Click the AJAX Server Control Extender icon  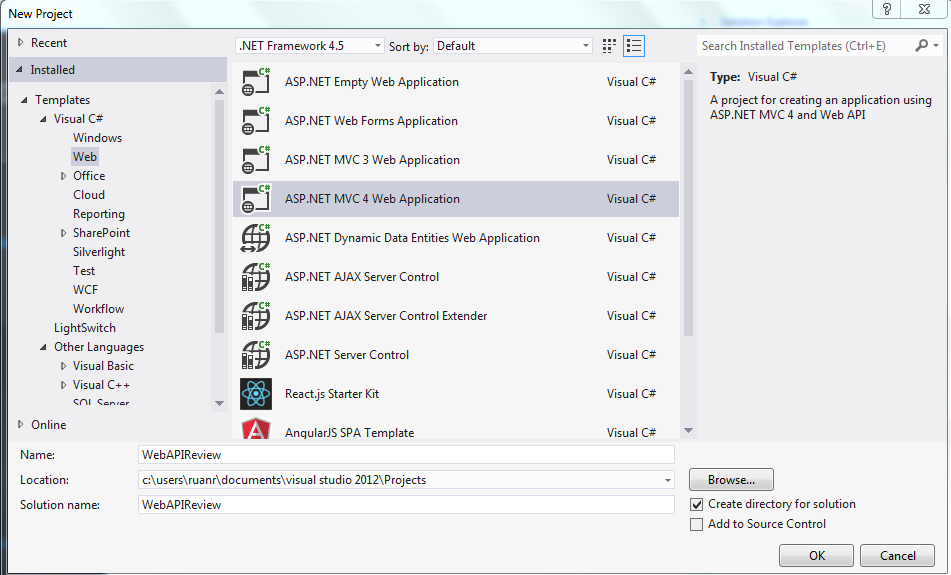pyautogui.click(x=255, y=315)
